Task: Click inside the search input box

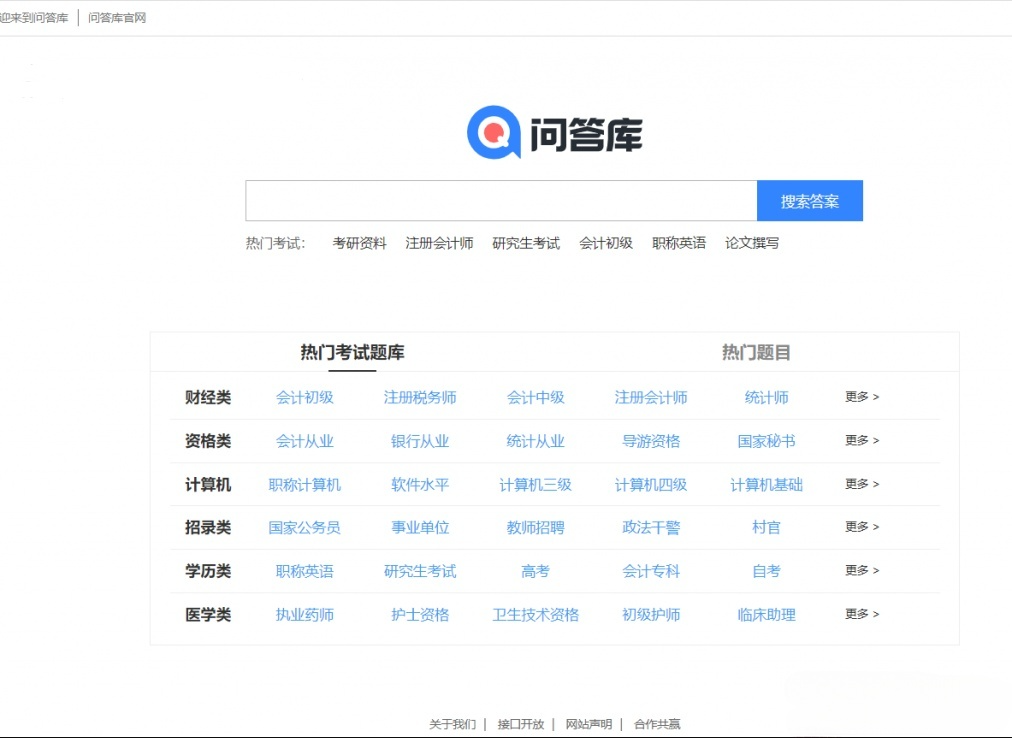Action: [500, 200]
